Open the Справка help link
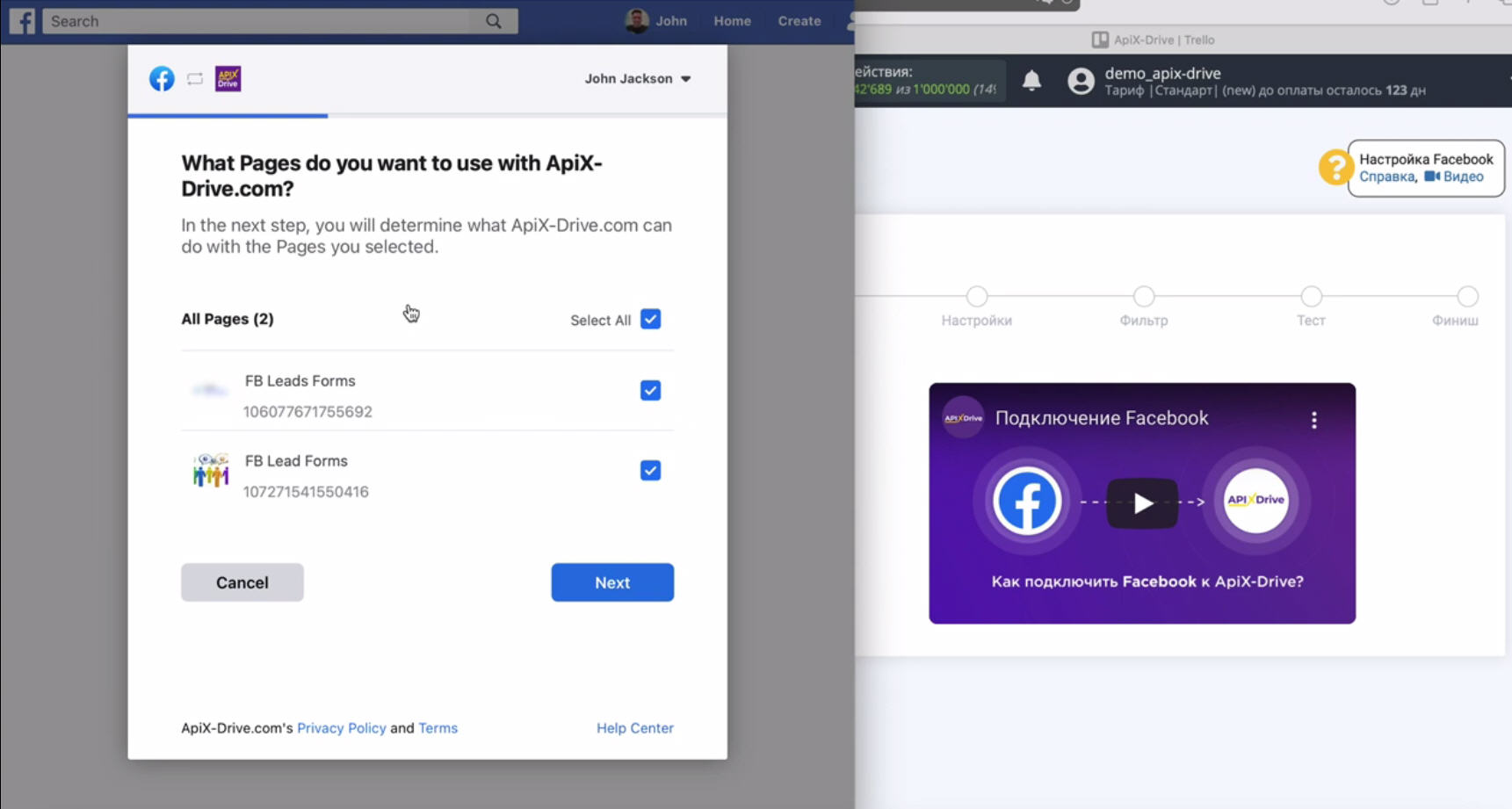 coord(1386,177)
